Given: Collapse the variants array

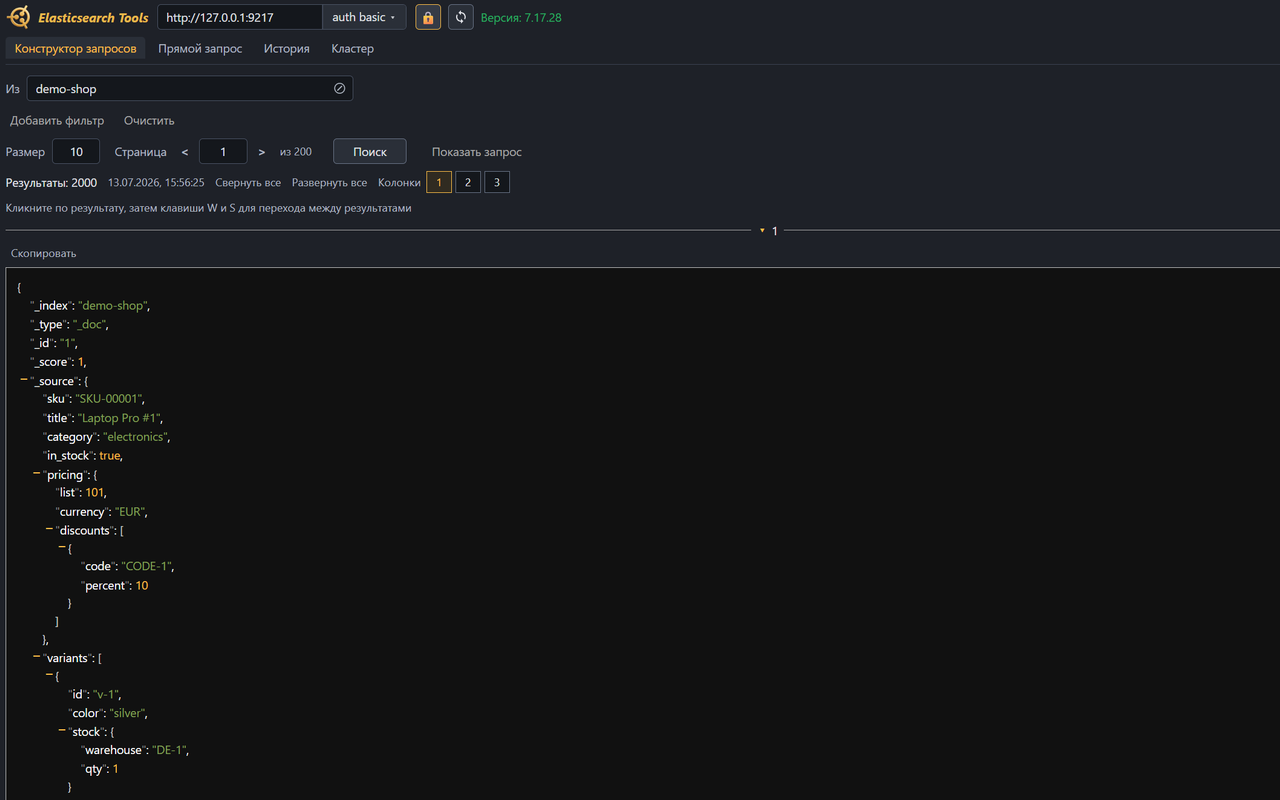Looking at the screenshot, I should click(36, 657).
